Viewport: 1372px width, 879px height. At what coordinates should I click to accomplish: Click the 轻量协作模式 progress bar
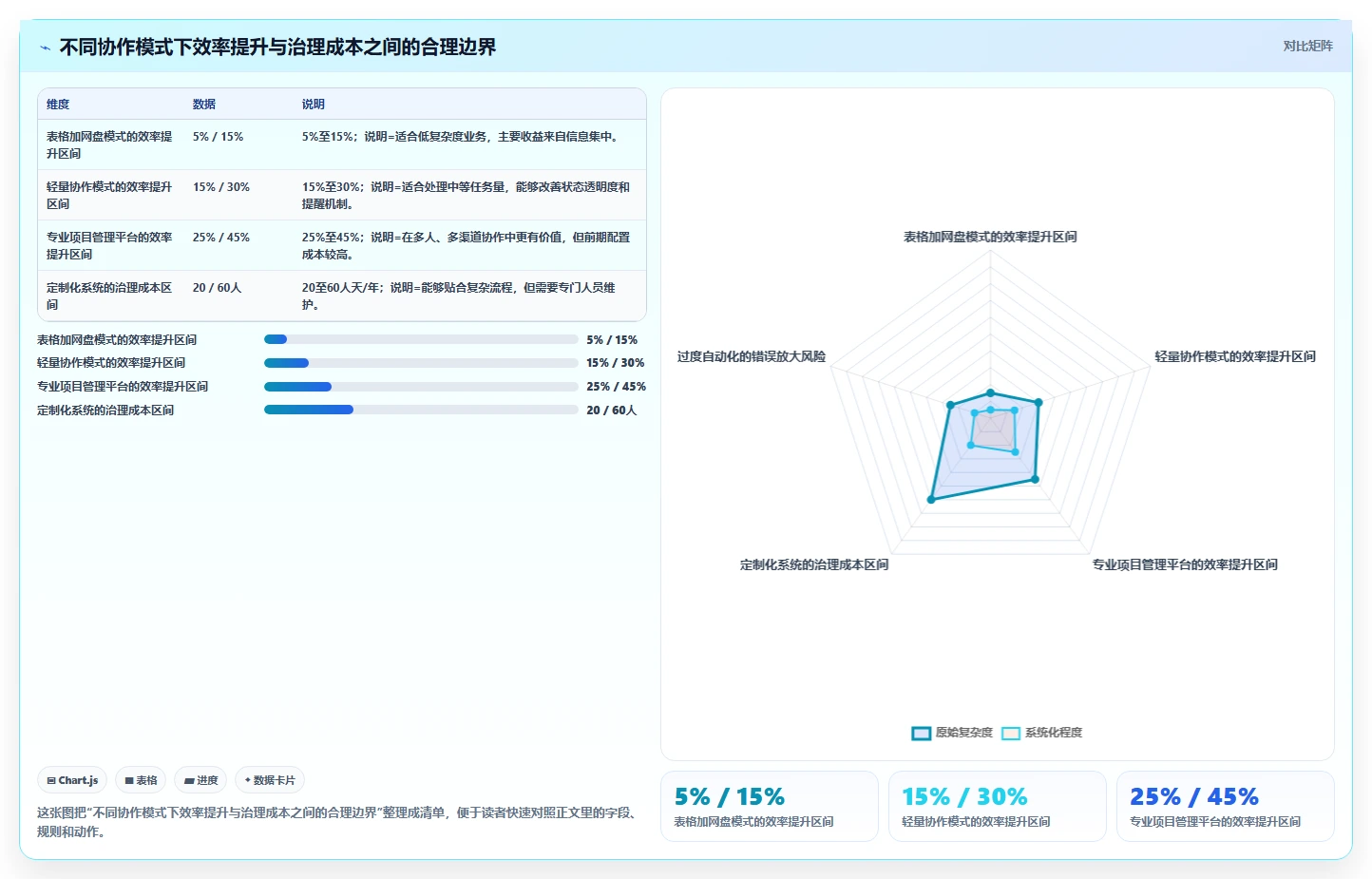point(421,363)
